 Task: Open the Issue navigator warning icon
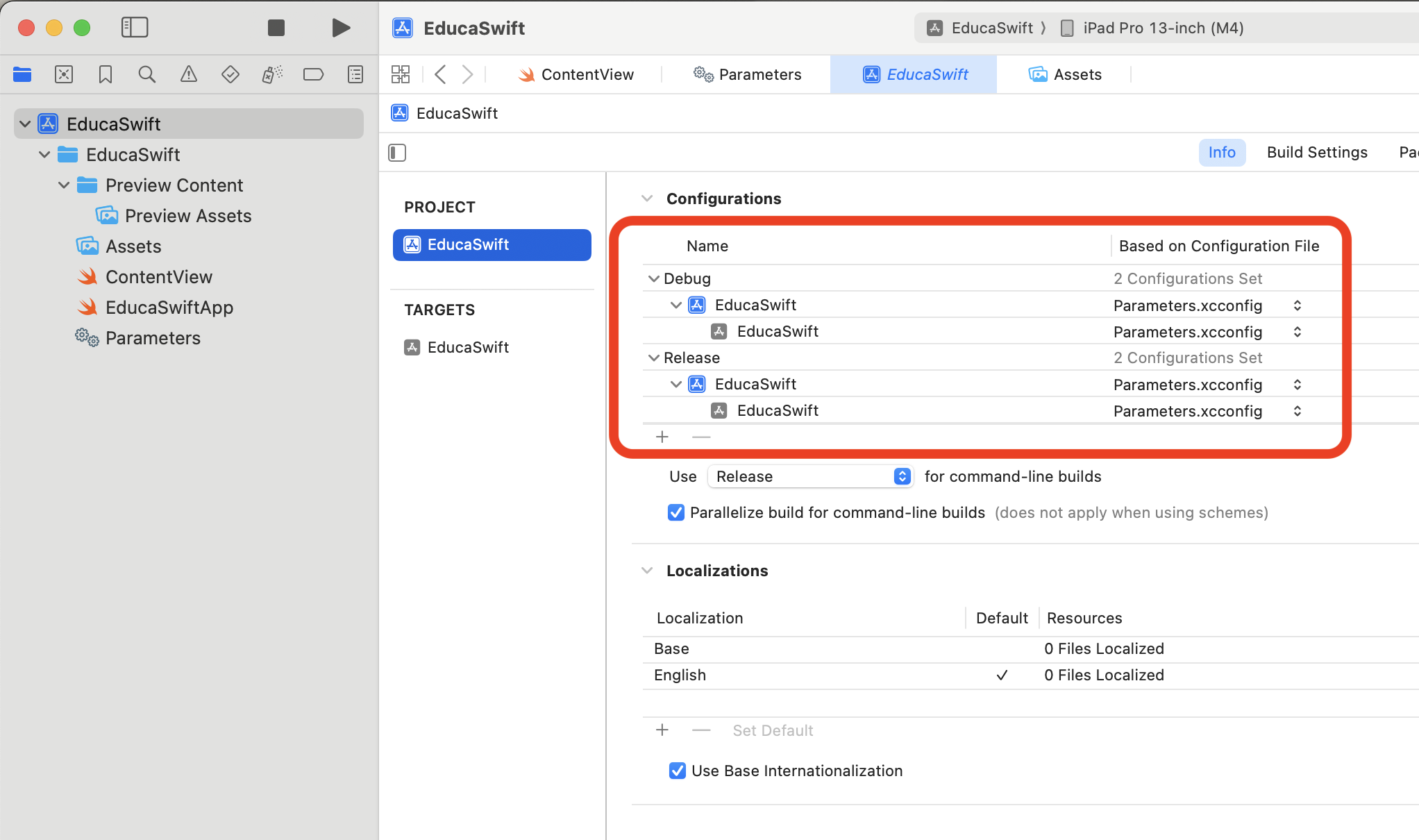pos(188,74)
